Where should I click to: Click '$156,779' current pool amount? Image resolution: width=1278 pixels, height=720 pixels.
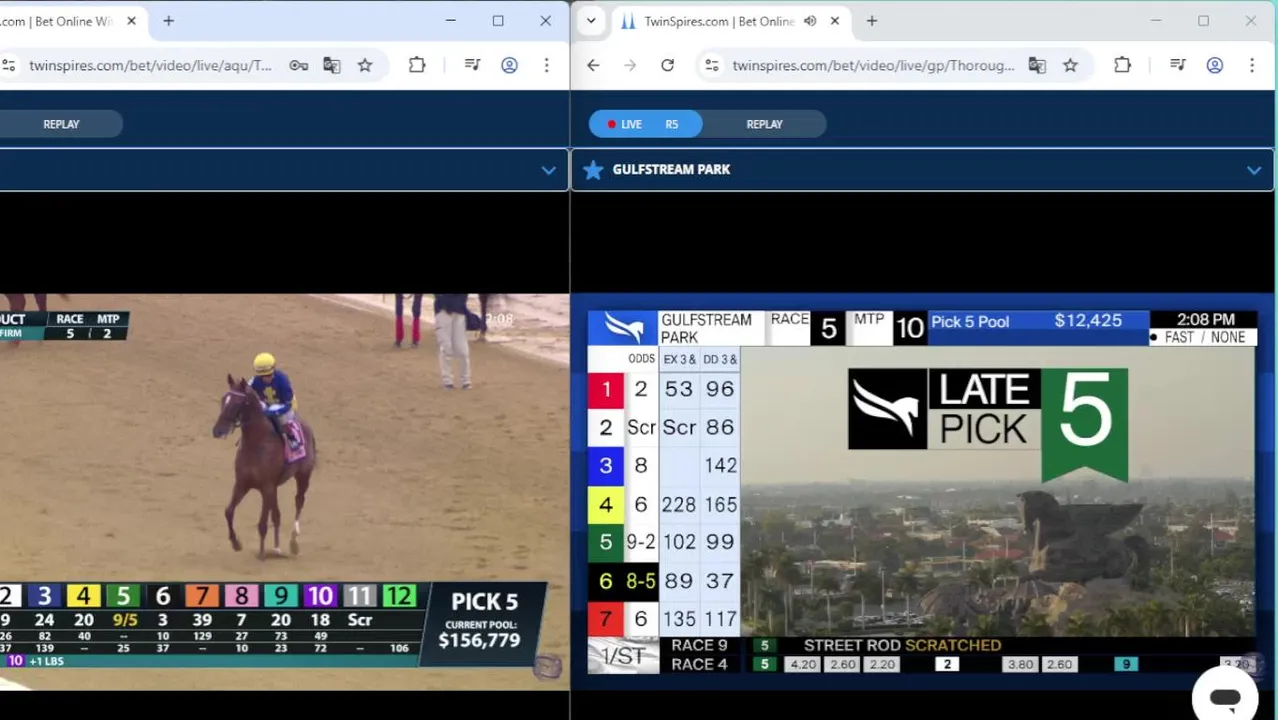(479, 640)
